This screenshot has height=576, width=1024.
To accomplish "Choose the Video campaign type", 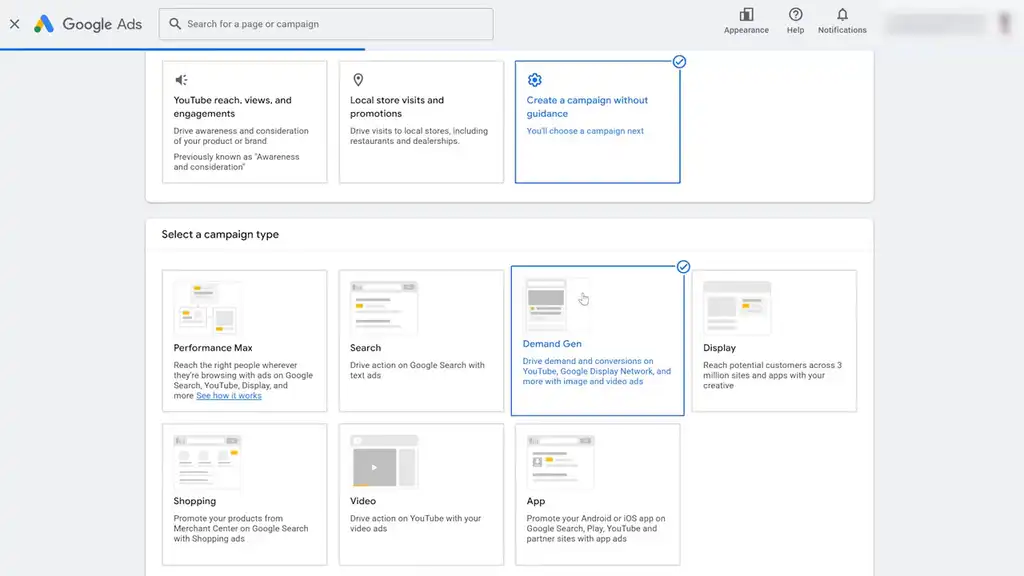I will click(x=421, y=494).
